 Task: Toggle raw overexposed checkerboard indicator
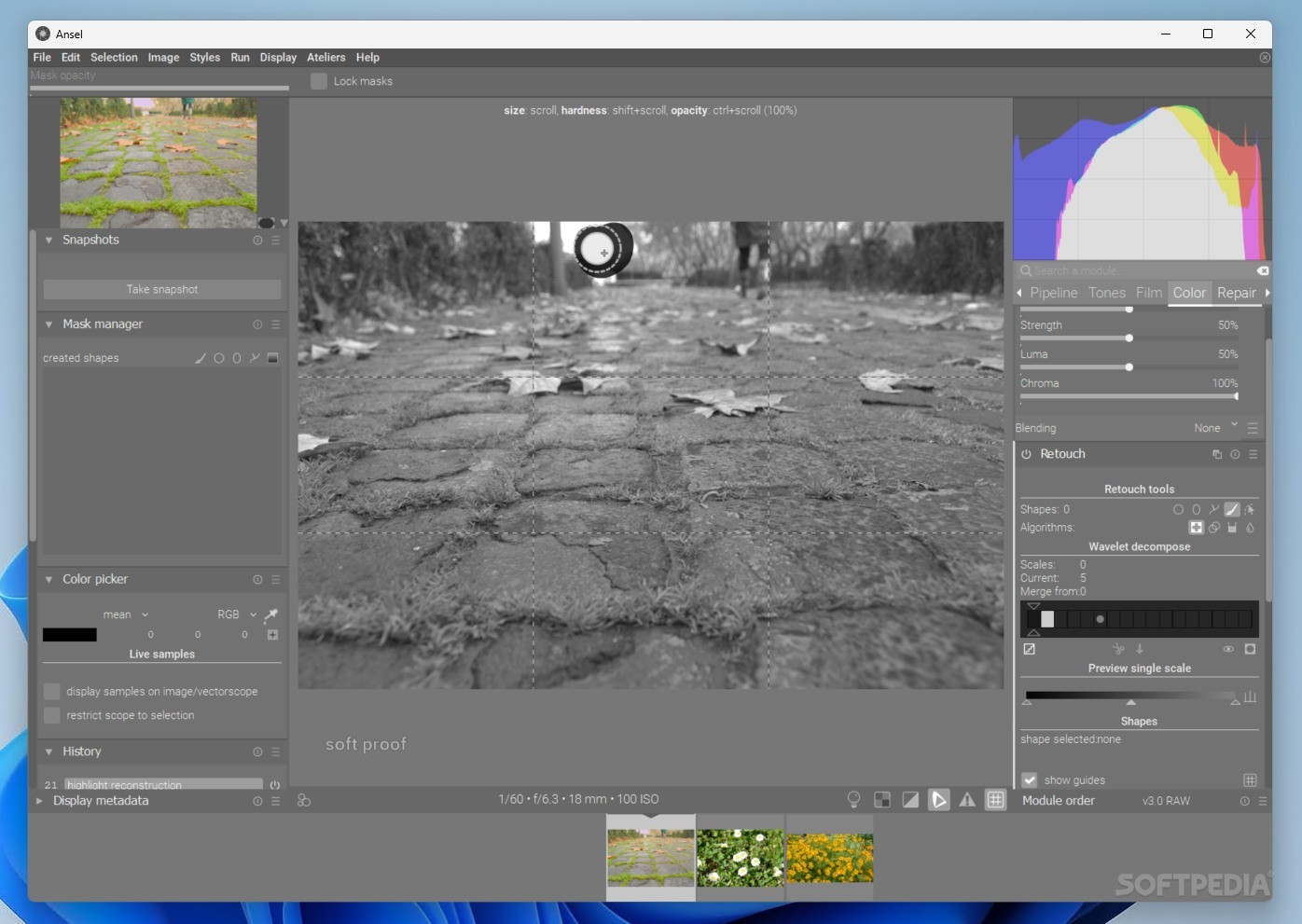point(882,800)
